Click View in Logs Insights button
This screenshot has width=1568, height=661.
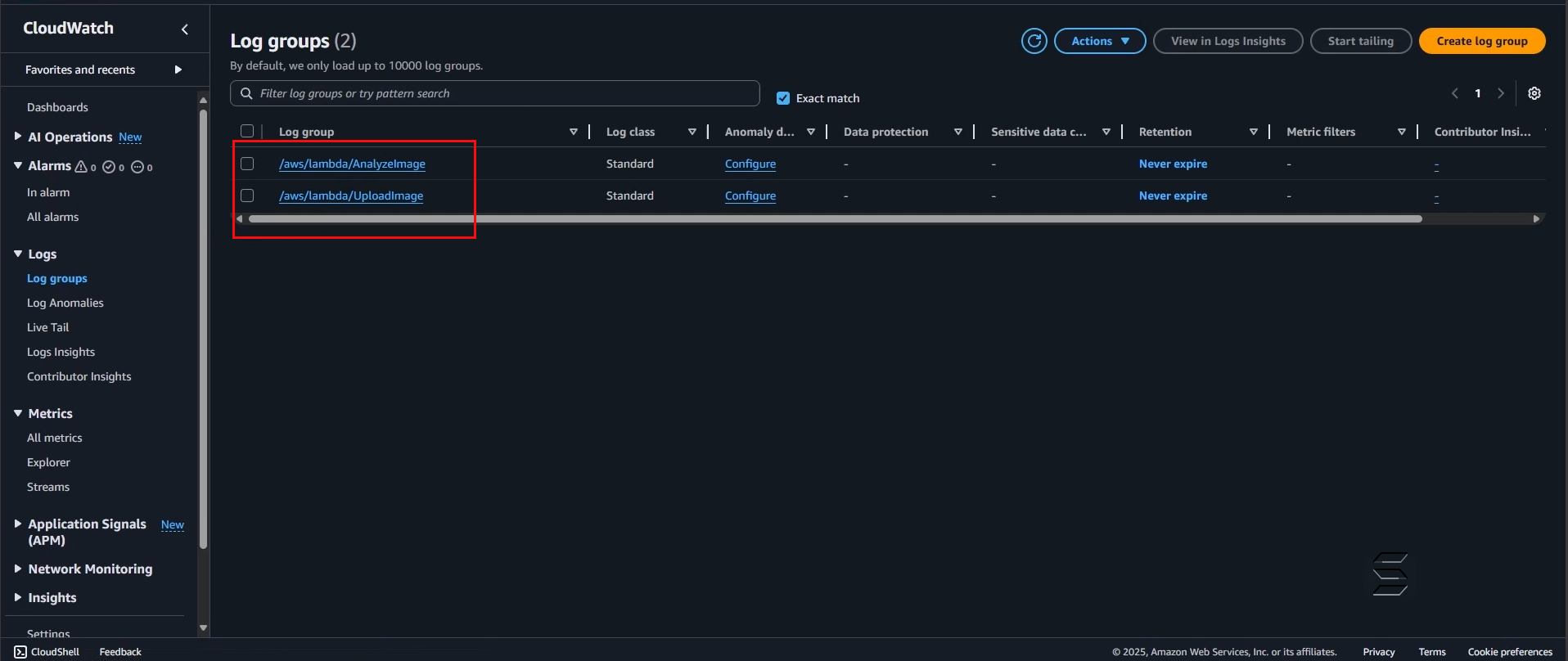tap(1228, 41)
